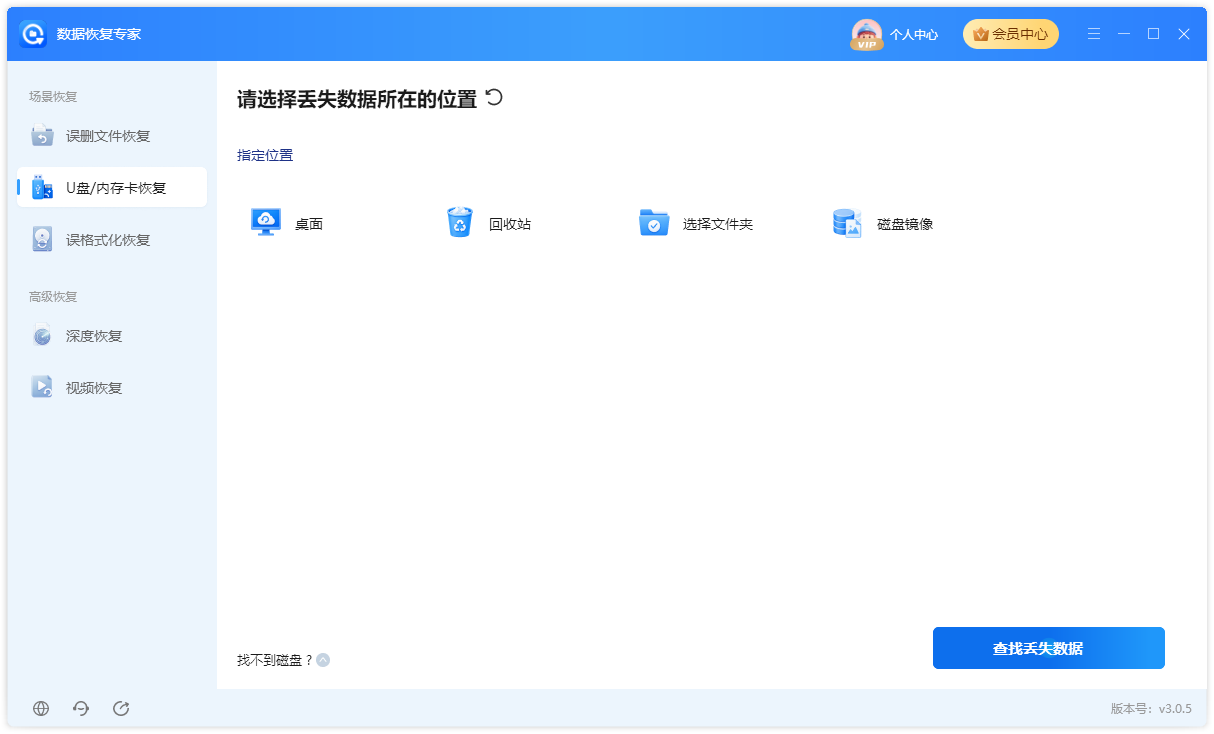Select 深度恢复 in the sidebar
Image resolution: width=1214 pixels, height=734 pixels.
click(x=112, y=336)
